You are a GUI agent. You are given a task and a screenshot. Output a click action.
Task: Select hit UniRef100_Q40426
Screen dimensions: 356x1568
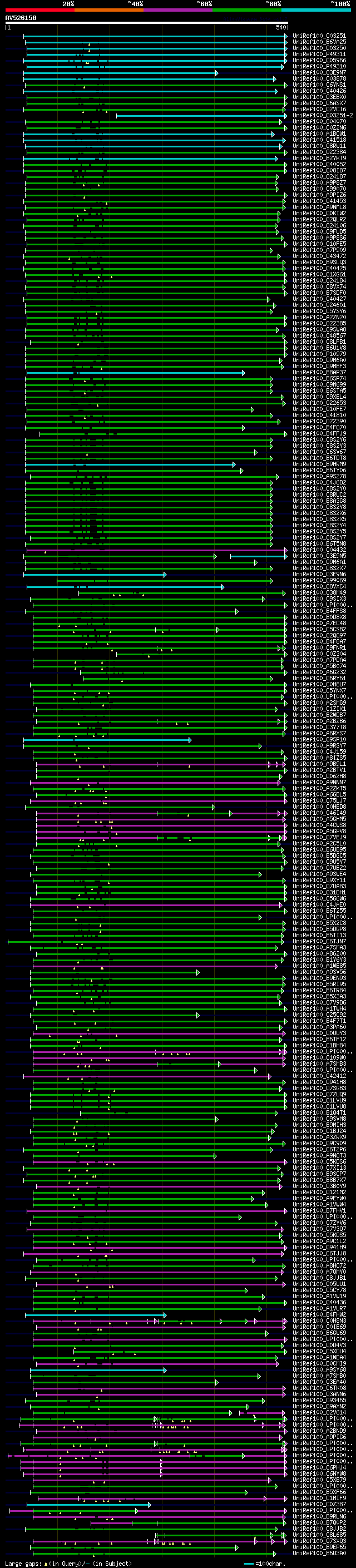[x=319, y=91]
